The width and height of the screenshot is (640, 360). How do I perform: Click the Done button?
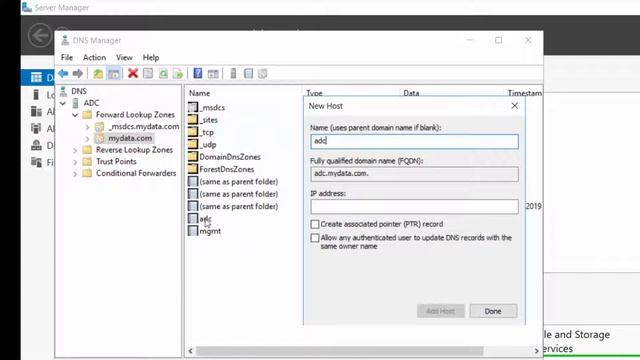click(493, 311)
